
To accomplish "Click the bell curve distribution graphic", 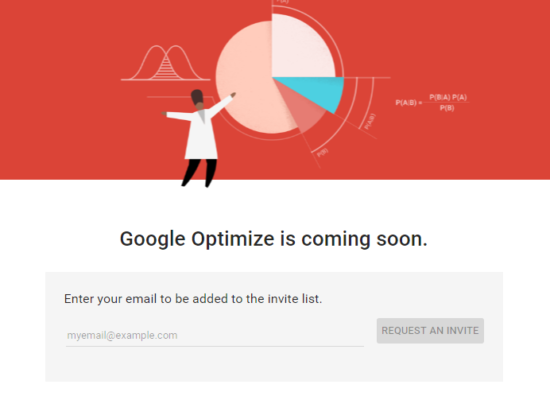I will pos(166,63).
